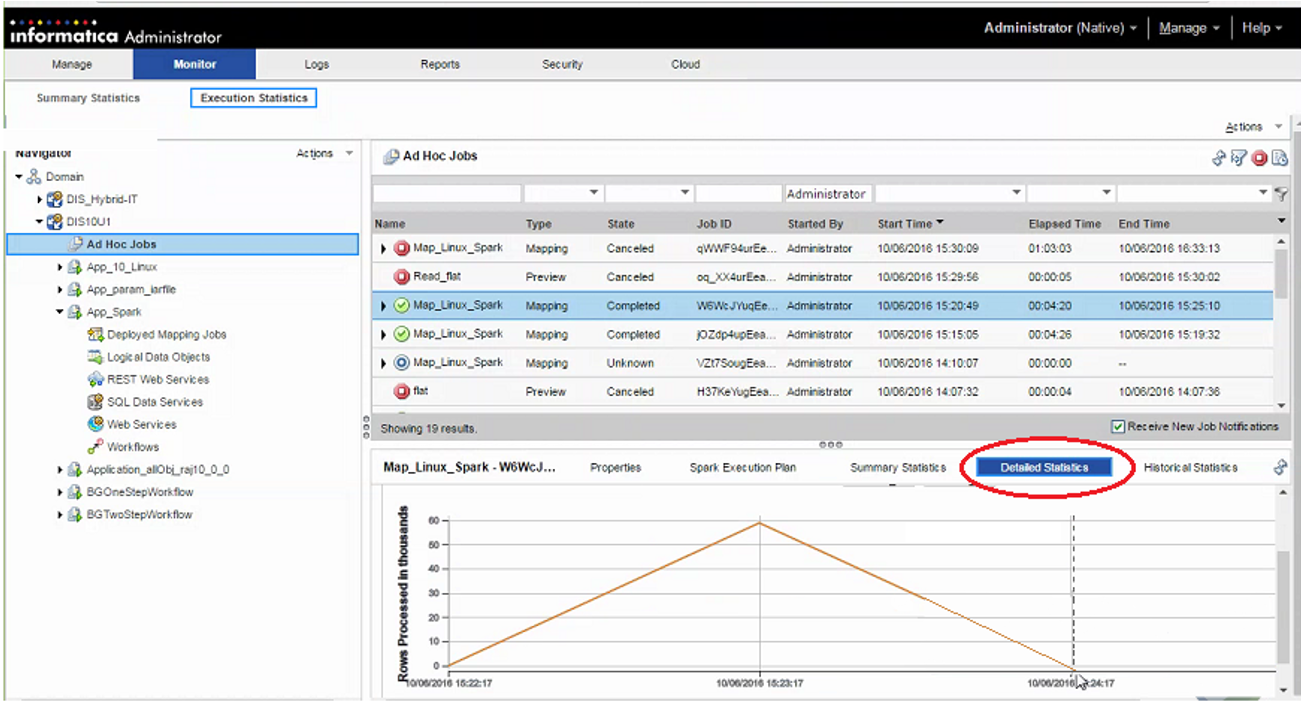1301x703 pixels.
Task: Open the Manage menu in header
Action: (1189, 28)
